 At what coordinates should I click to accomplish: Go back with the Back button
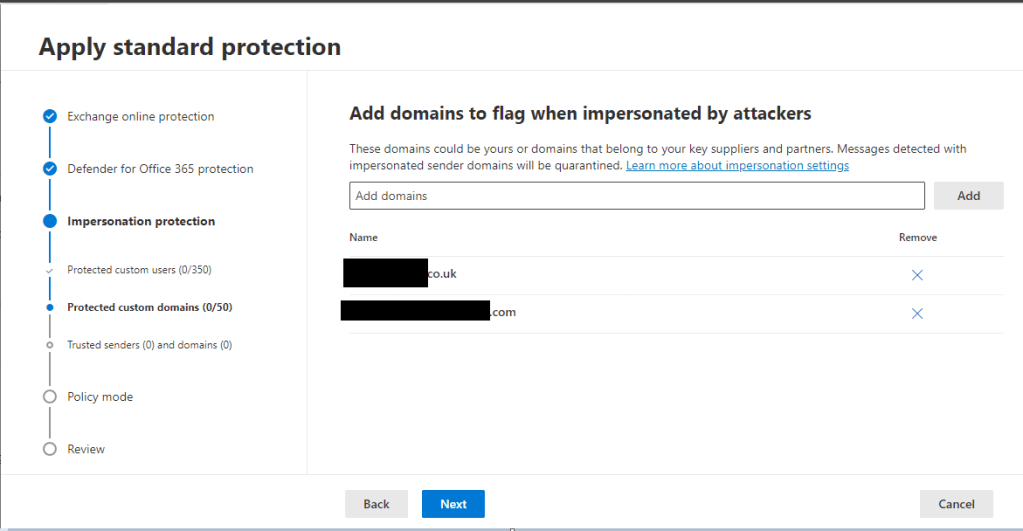coord(376,504)
